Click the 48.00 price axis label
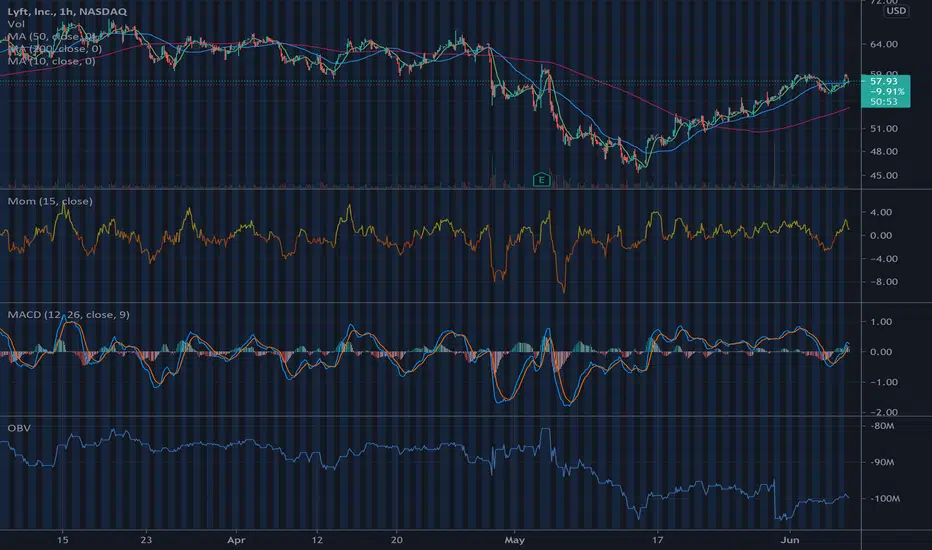The image size is (932, 550). tap(884, 152)
